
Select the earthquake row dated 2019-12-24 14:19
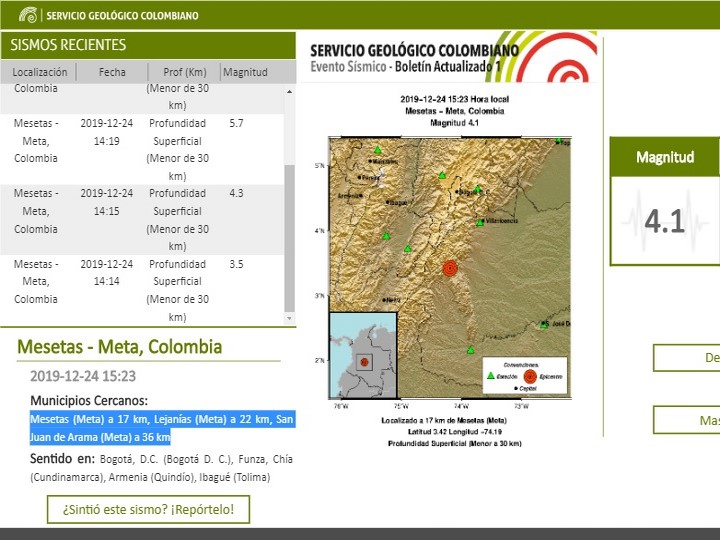[x=142, y=149]
